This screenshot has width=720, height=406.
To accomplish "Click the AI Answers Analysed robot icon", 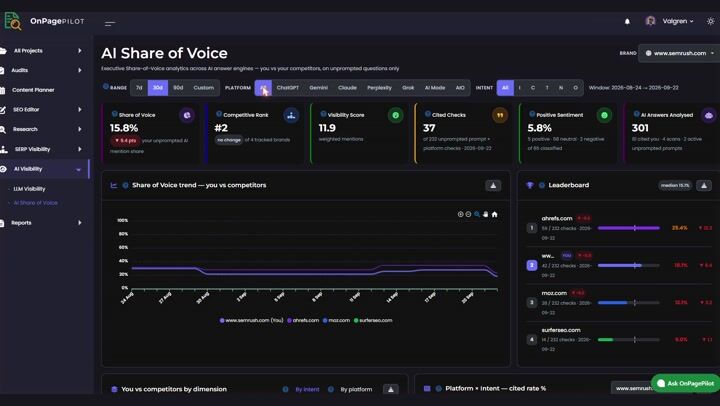I will tap(709, 115).
